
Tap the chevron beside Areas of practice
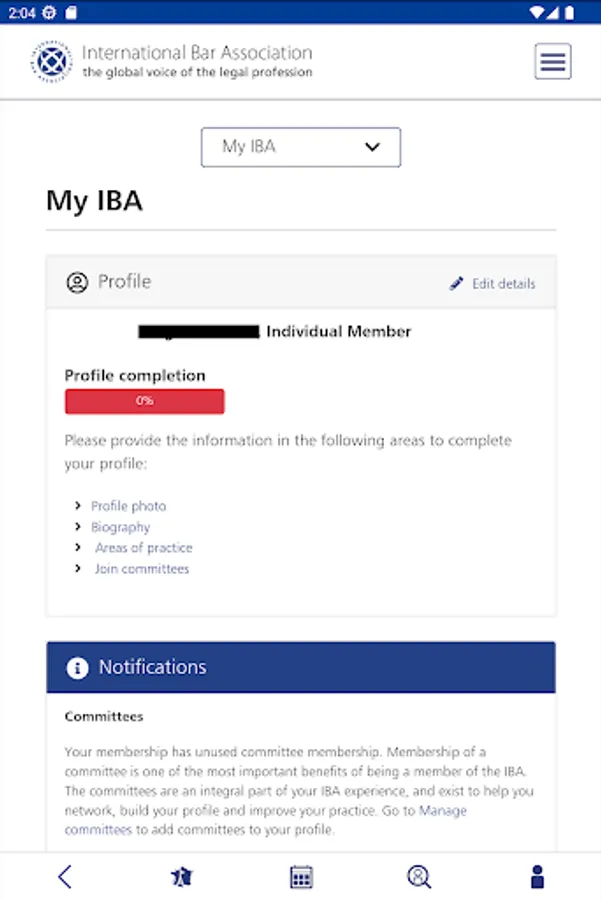pos(78,548)
